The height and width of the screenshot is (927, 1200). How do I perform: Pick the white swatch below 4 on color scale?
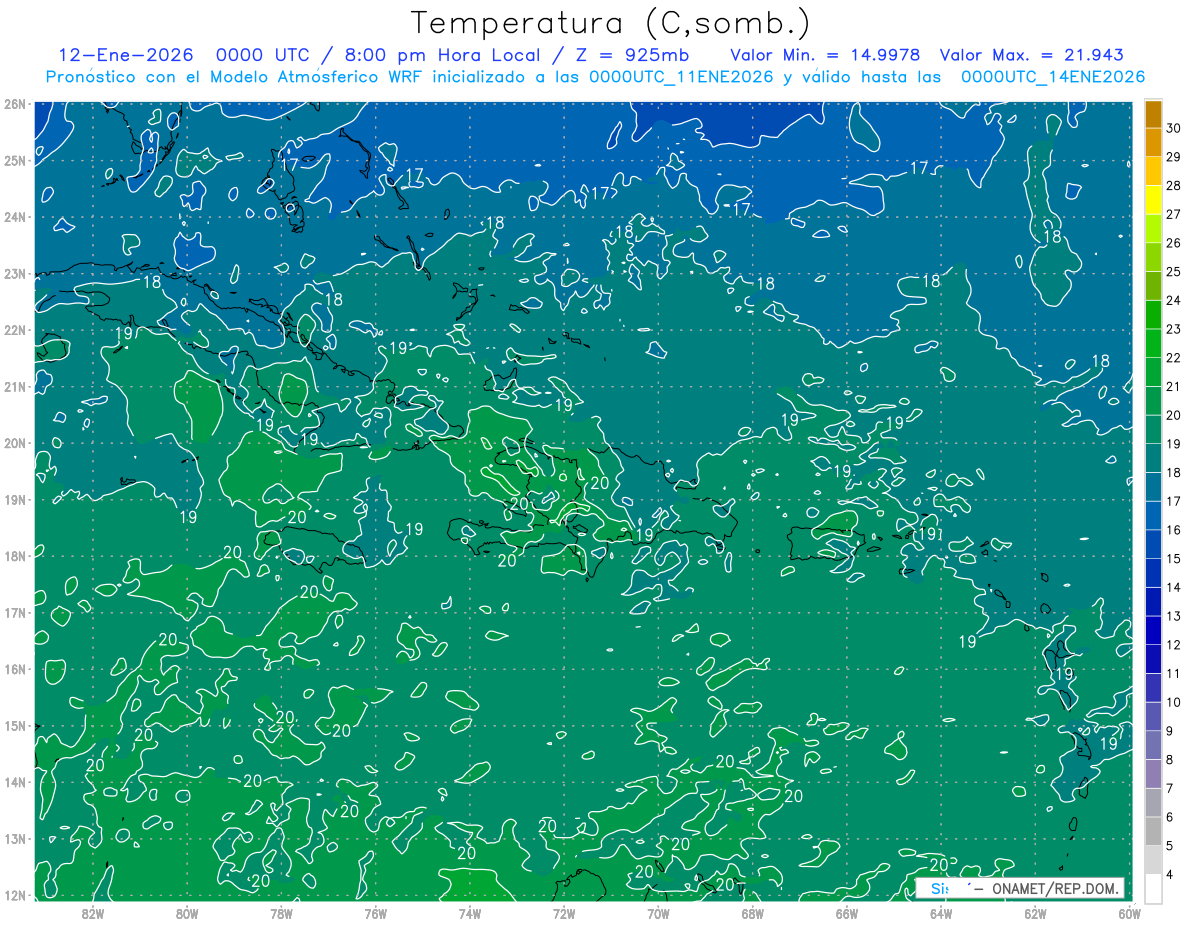coord(1153,888)
